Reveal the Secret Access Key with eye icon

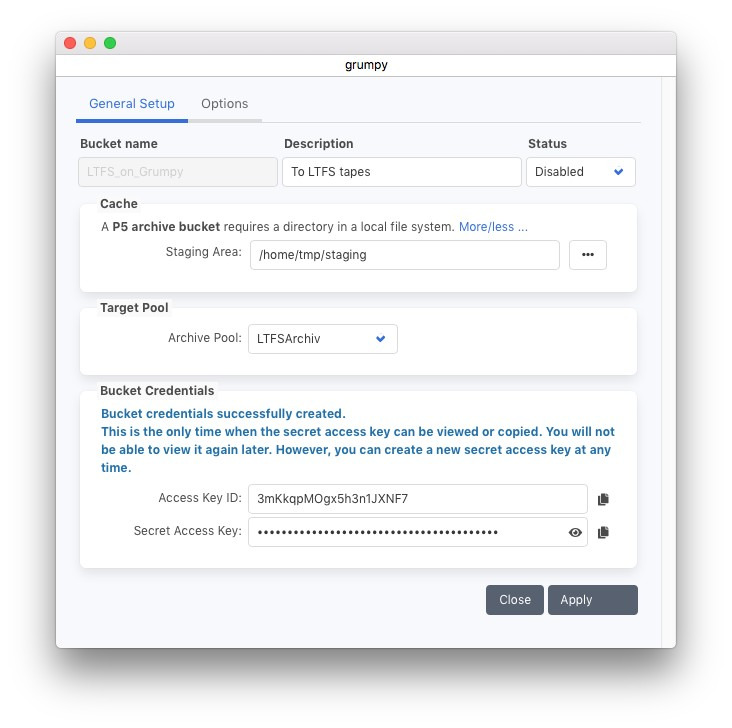575,533
